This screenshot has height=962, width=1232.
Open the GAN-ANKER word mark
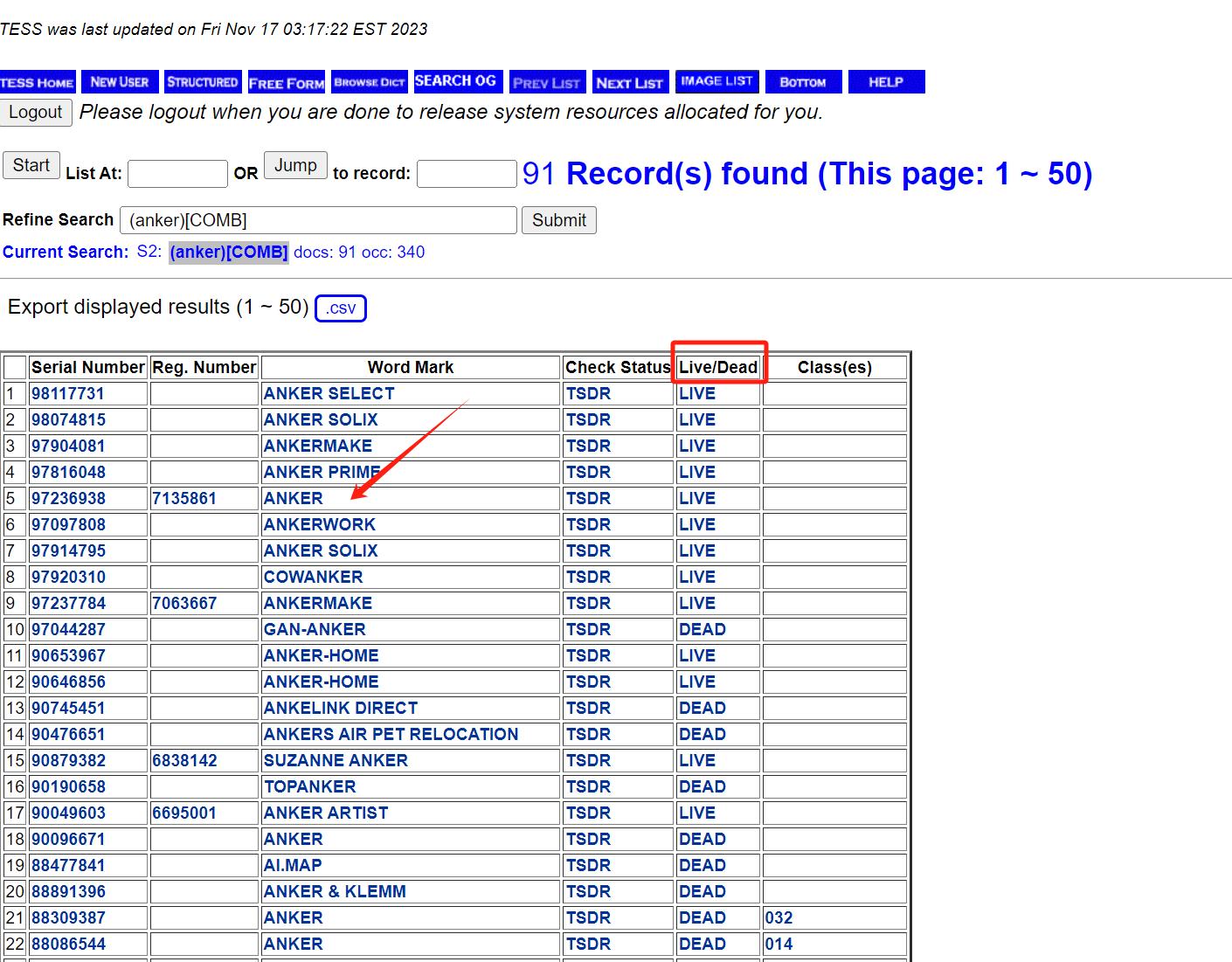[x=315, y=630]
